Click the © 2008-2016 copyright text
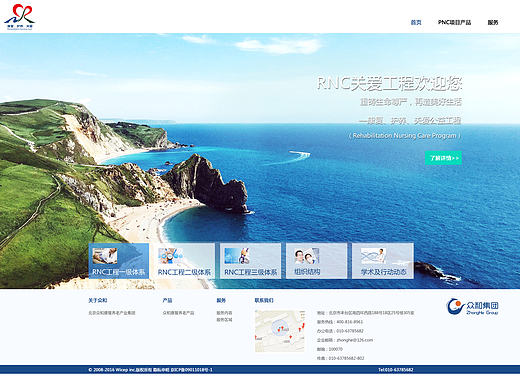Screen dimensions: 520x390 [x=150, y=370]
